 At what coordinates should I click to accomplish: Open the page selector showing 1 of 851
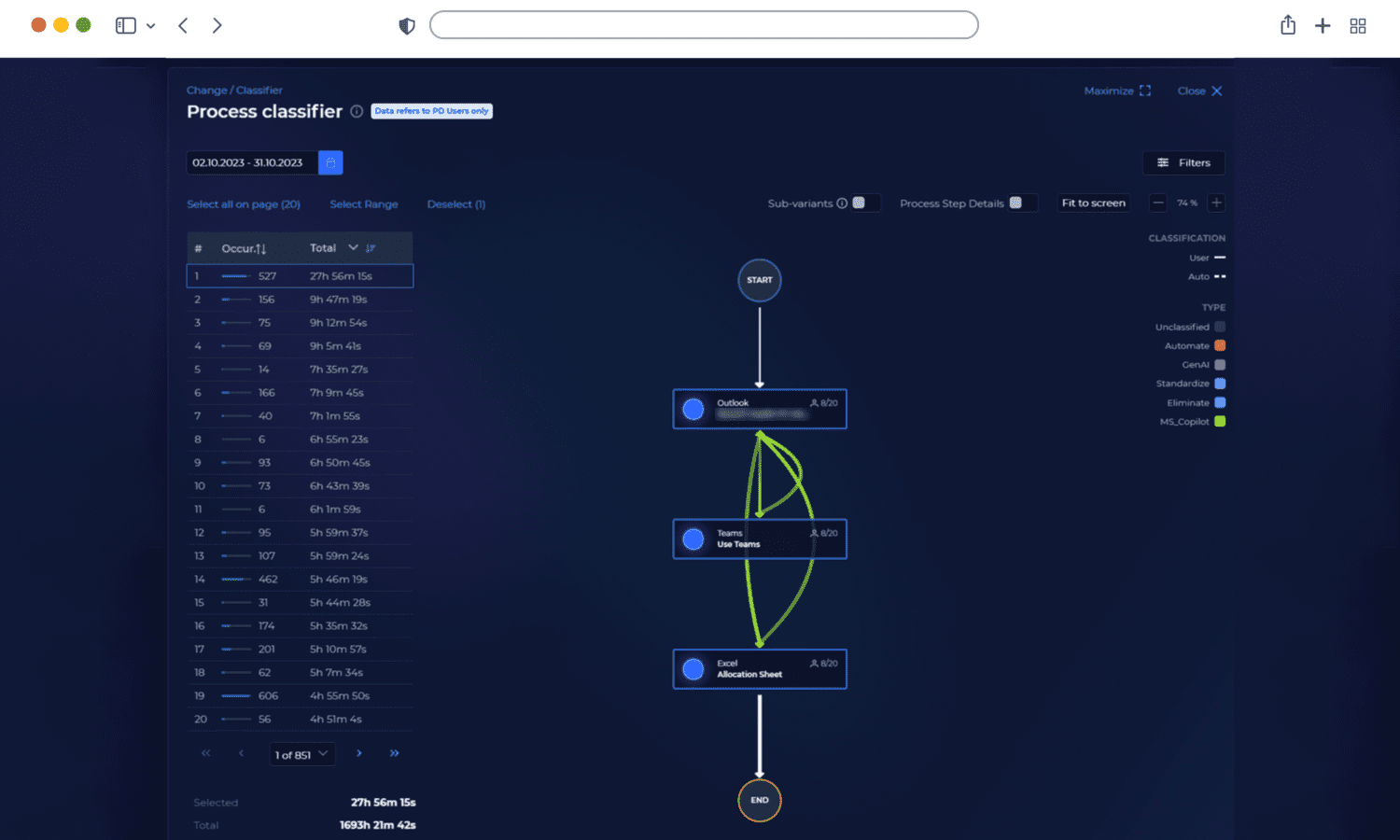[301, 753]
